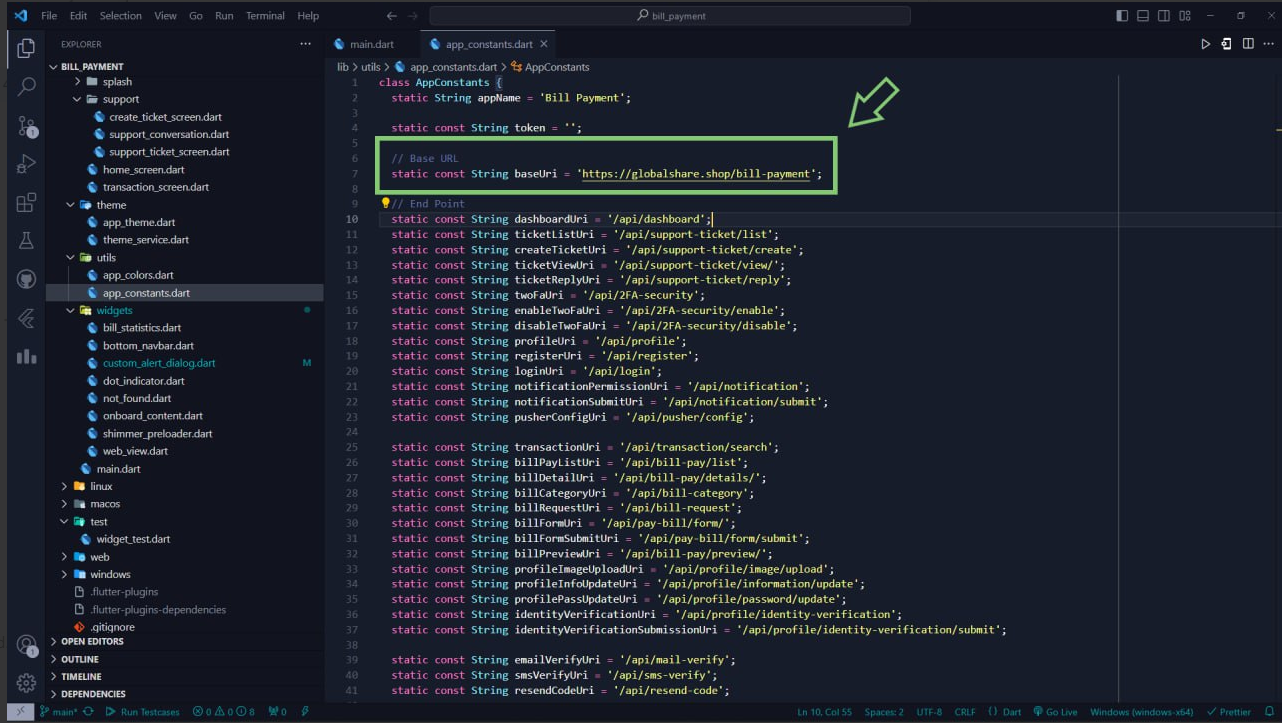The image size is (1282, 723).
Task: Open the Explorer view in activity bar
Action: click(26, 48)
